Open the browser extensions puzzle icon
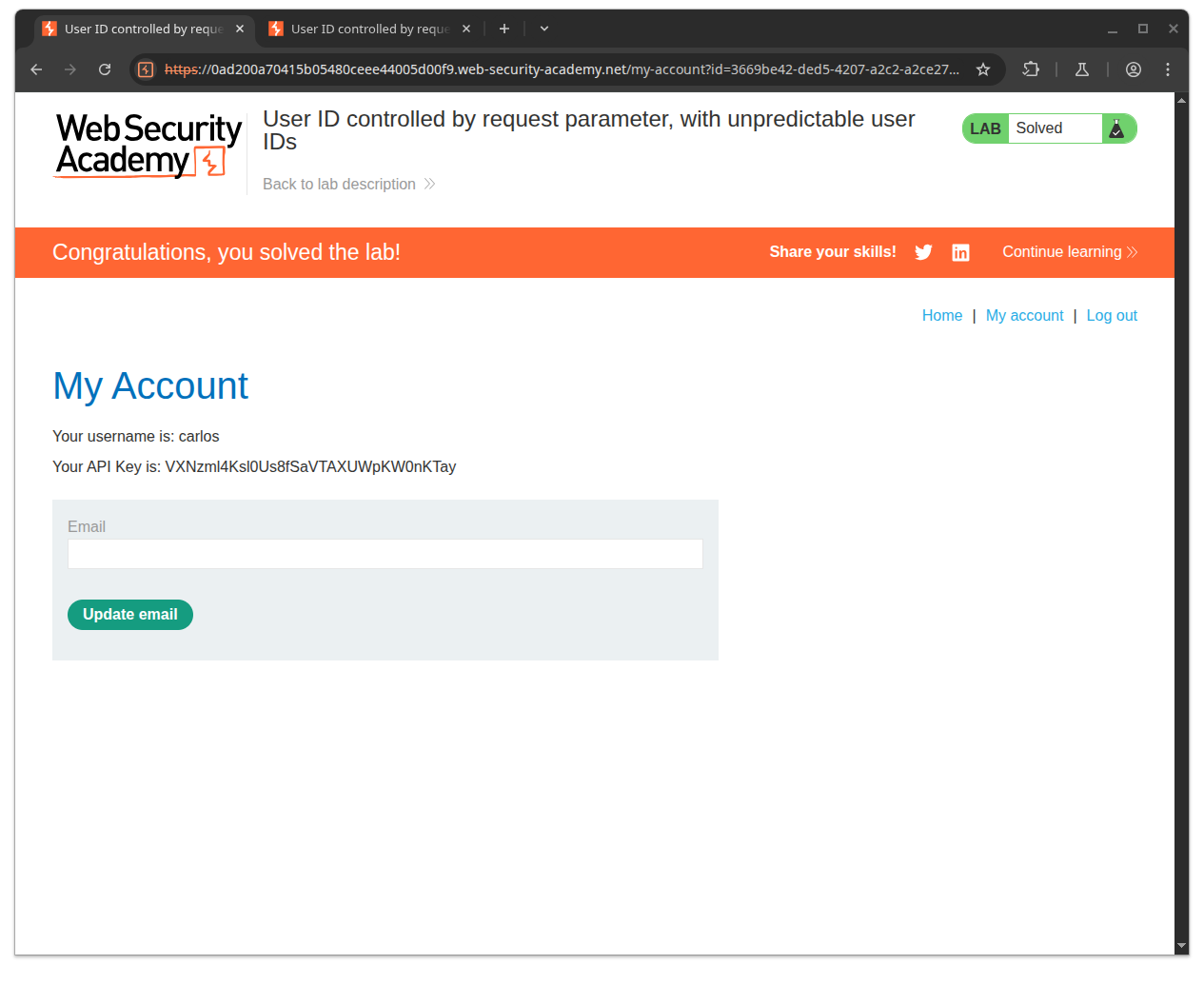1204x985 pixels. pyautogui.click(x=1031, y=69)
